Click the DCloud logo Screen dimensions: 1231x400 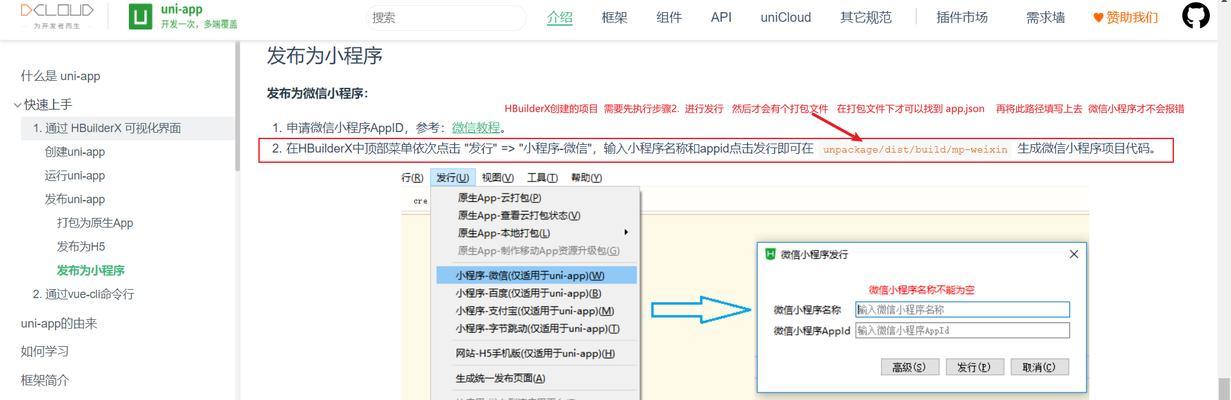point(56,16)
